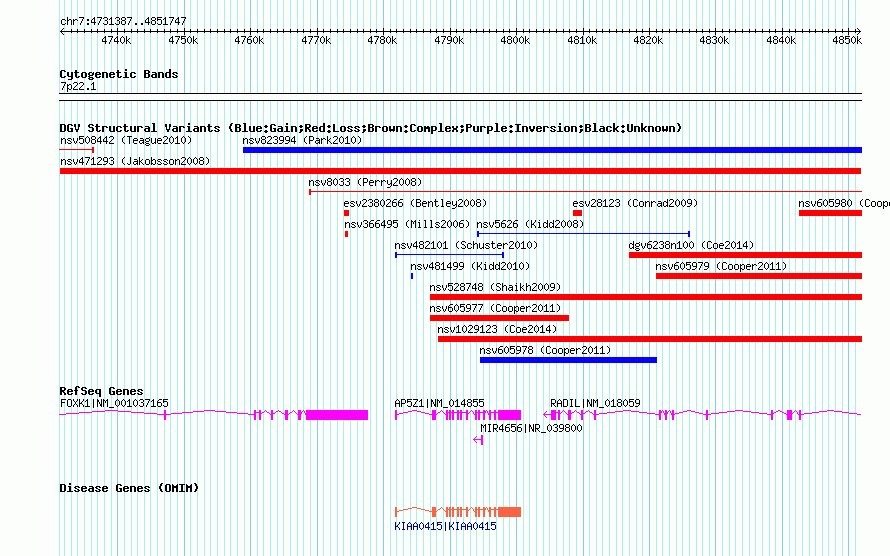Click the MIR4656|NR_039800 label

(x=531, y=428)
